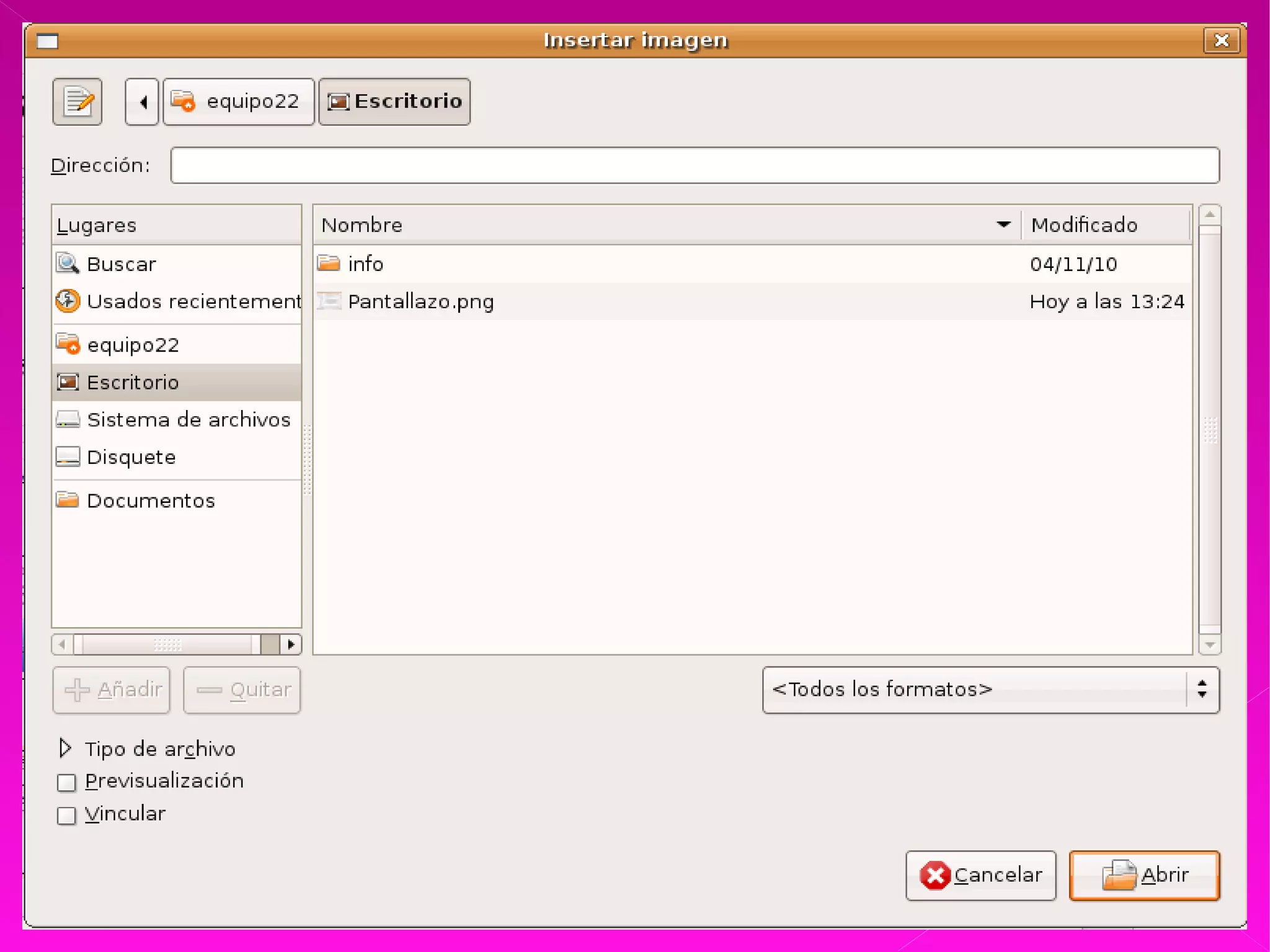Open the Documentos folder bookmark
The height and width of the screenshot is (952, 1270).
click(x=151, y=500)
